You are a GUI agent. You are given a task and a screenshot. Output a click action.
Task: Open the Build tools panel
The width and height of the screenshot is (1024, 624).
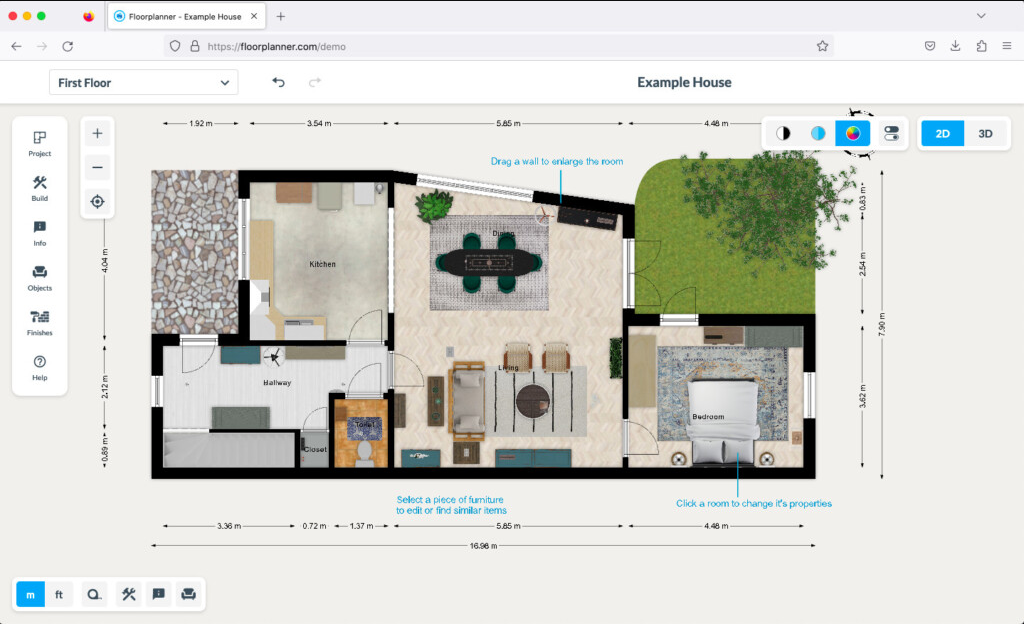click(39, 188)
